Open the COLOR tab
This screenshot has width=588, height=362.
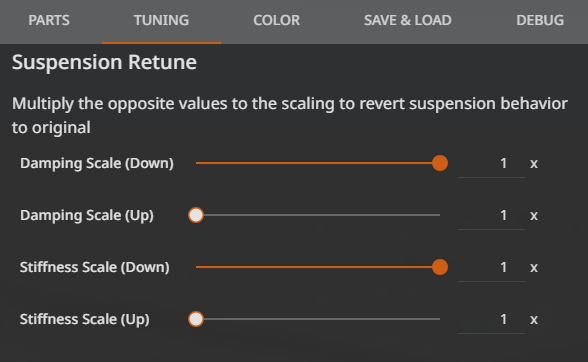[x=276, y=21]
